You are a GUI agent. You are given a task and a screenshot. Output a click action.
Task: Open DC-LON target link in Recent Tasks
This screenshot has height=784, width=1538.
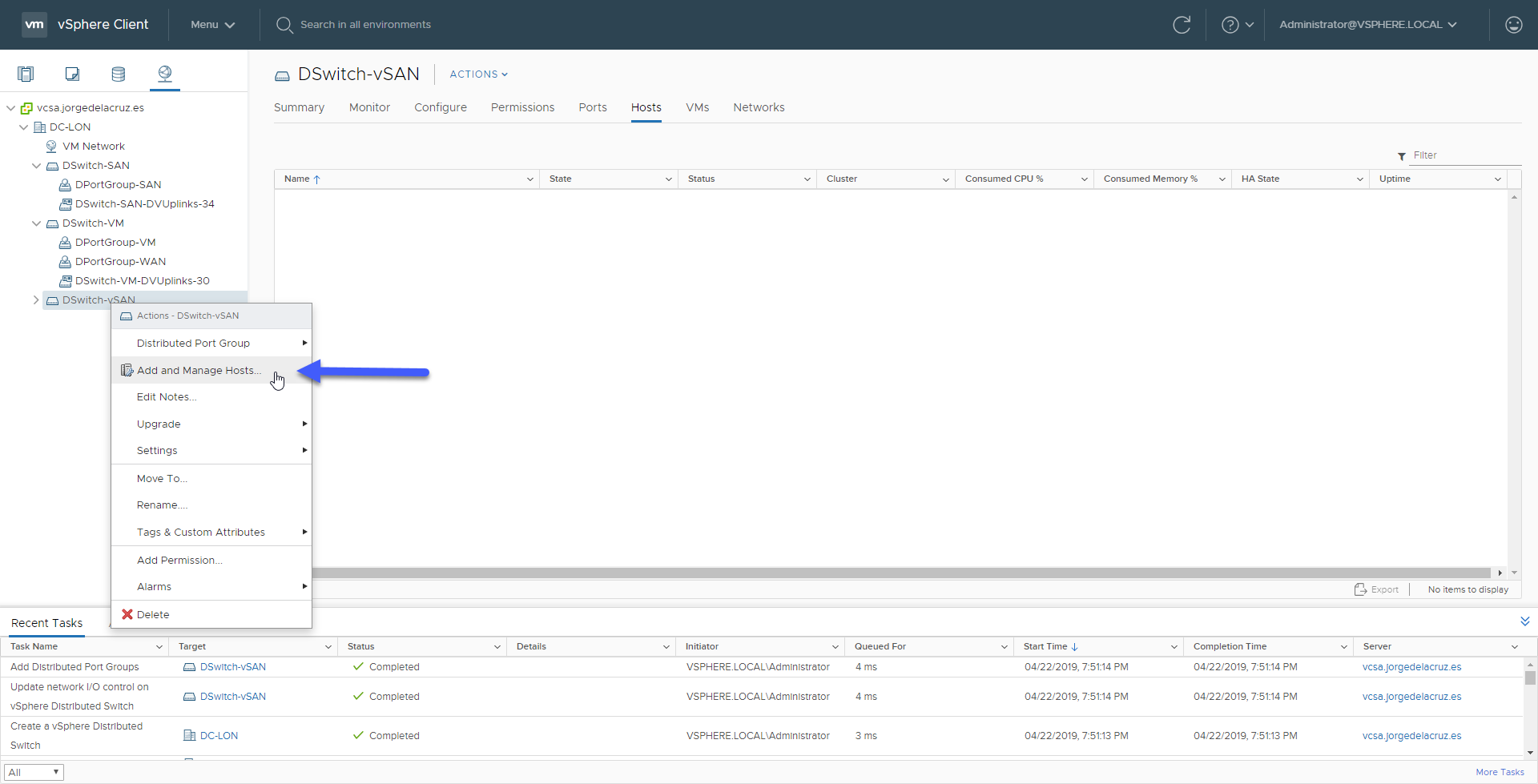click(219, 736)
